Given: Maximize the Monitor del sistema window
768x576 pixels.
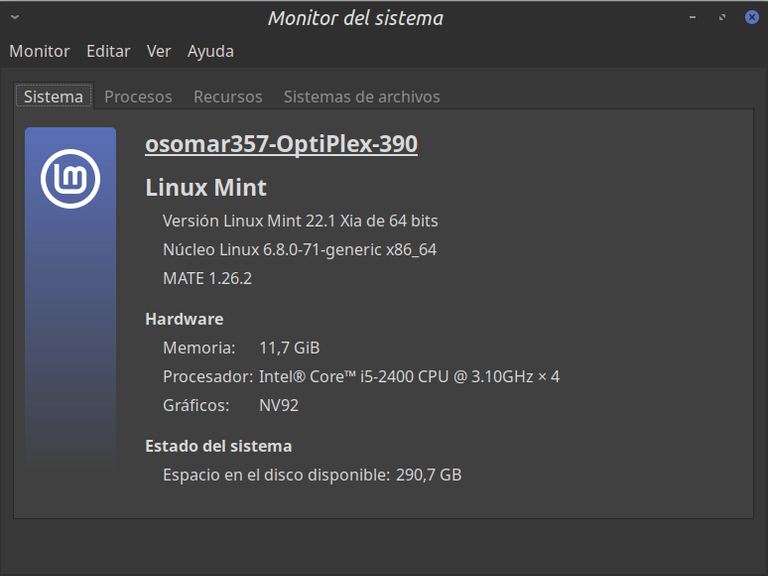Looking at the screenshot, I should pyautogui.click(x=722, y=17).
